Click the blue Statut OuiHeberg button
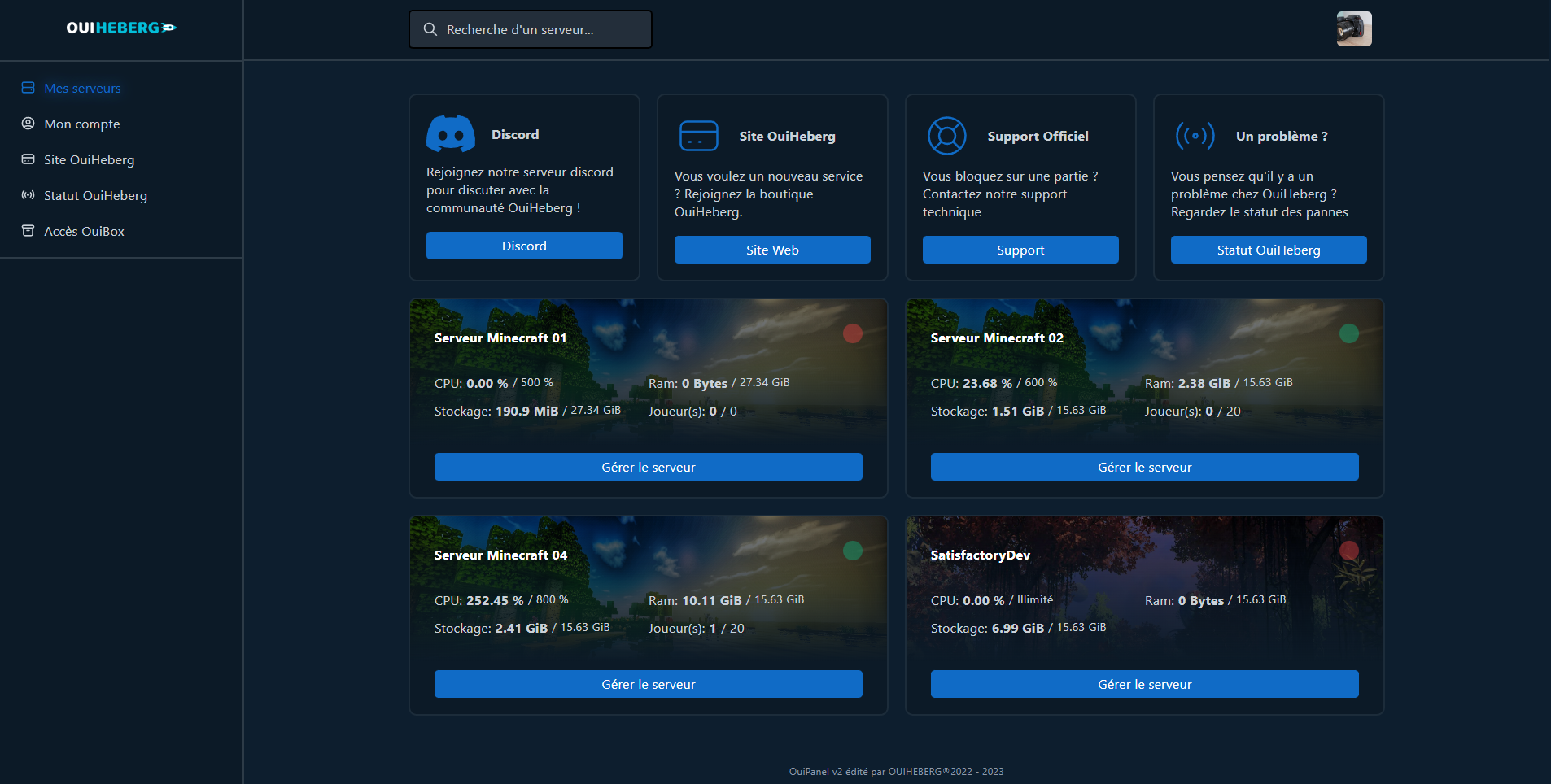 click(1269, 250)
